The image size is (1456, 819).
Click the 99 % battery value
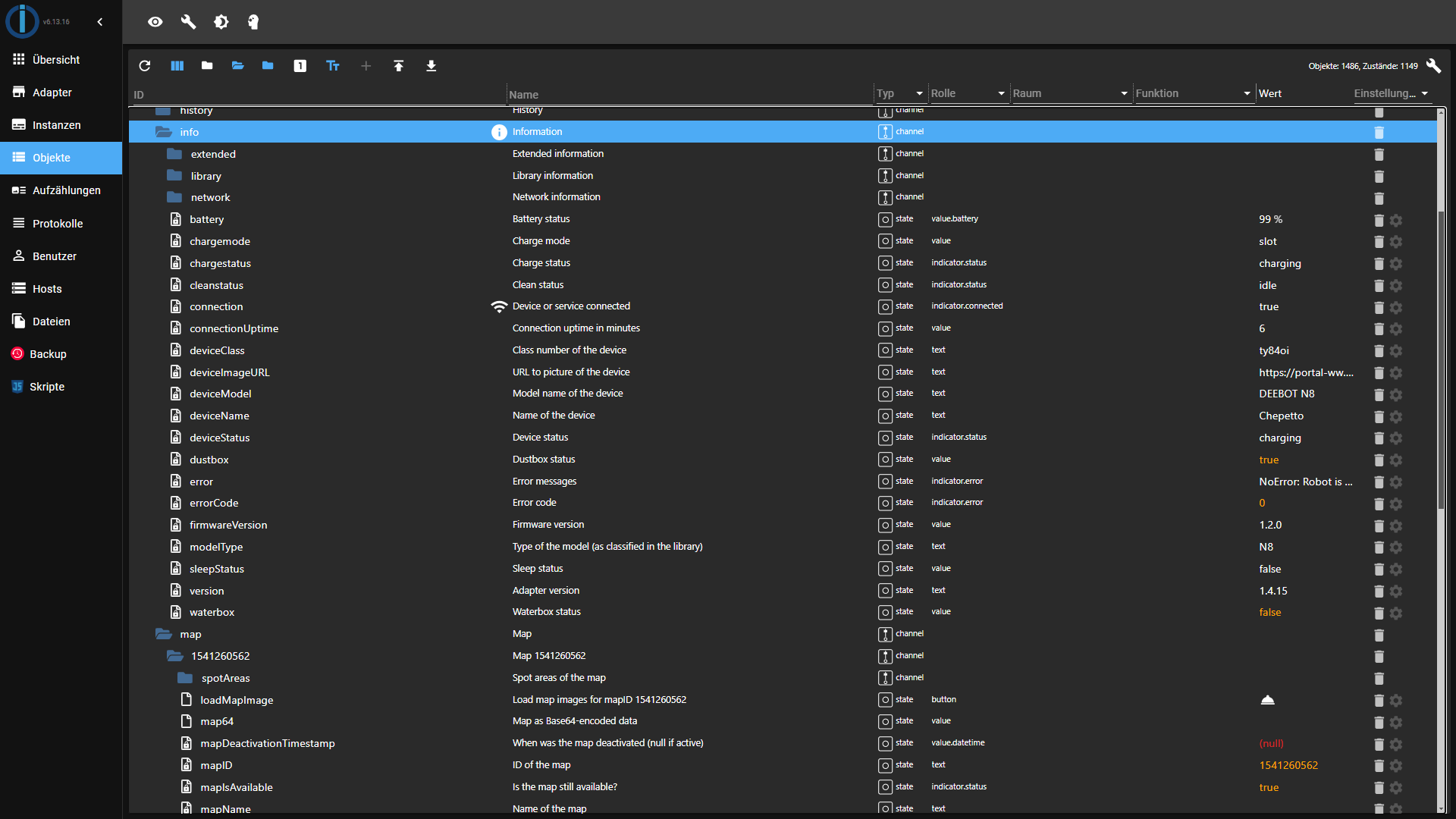(1271, 219)
